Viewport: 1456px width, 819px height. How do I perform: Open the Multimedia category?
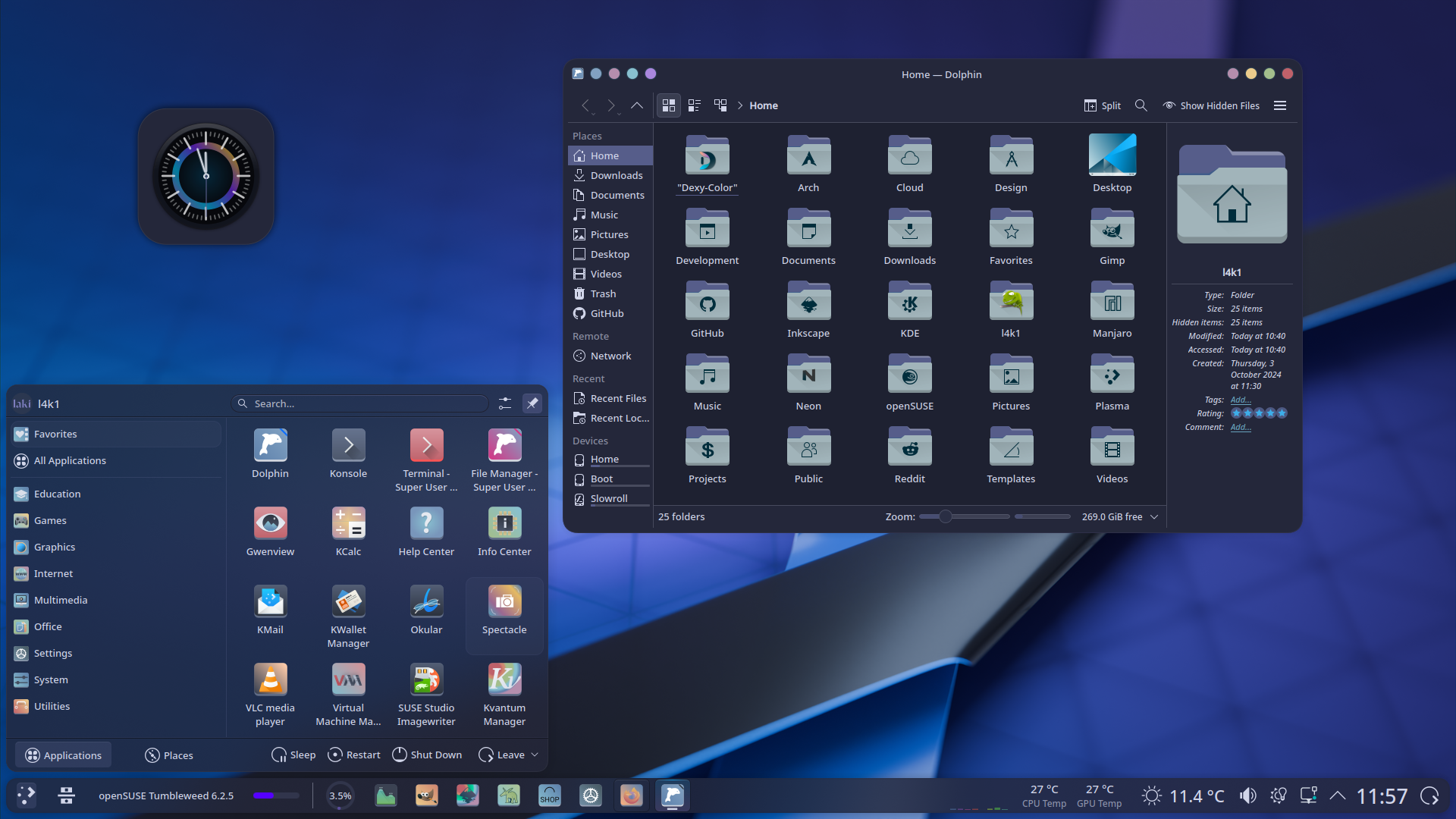coord(117,600)
